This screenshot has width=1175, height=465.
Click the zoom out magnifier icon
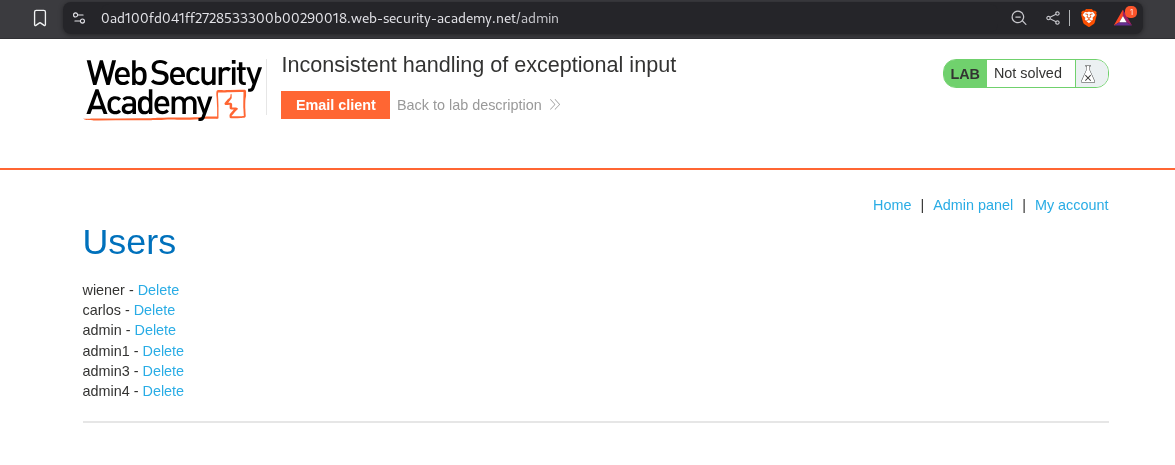(1019, 18)
